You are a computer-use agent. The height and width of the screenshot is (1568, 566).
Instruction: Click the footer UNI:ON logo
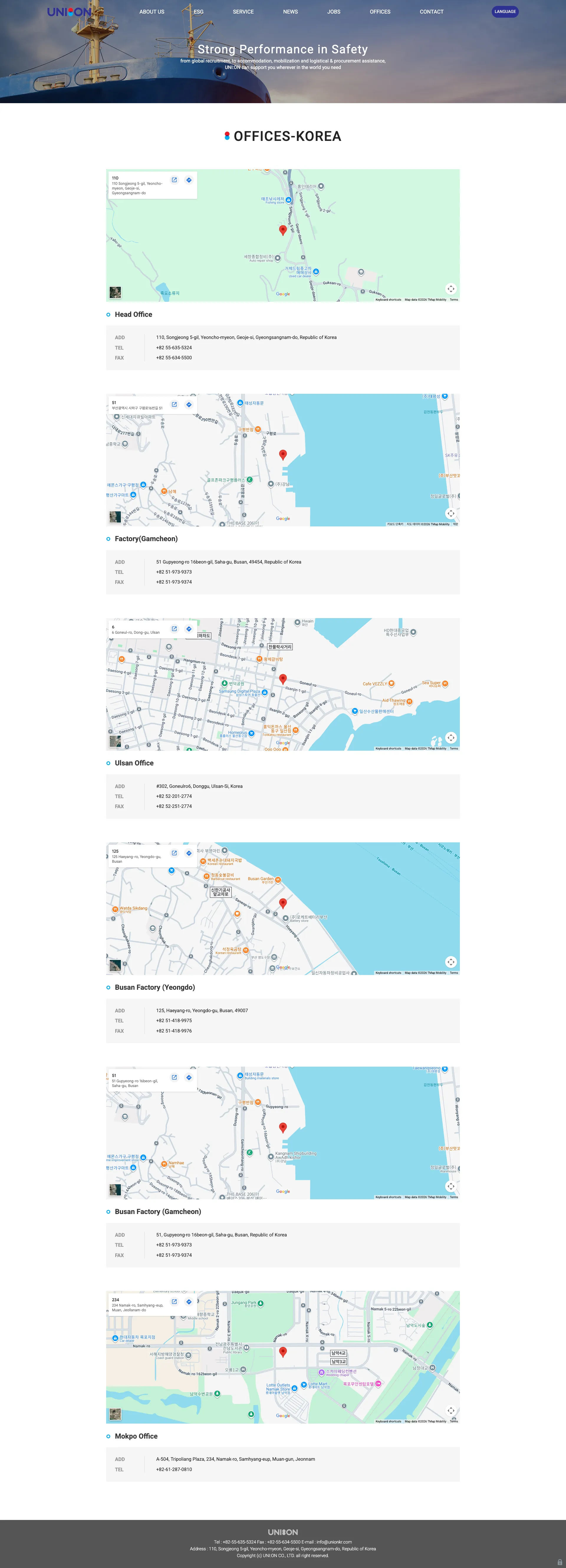283,1532
